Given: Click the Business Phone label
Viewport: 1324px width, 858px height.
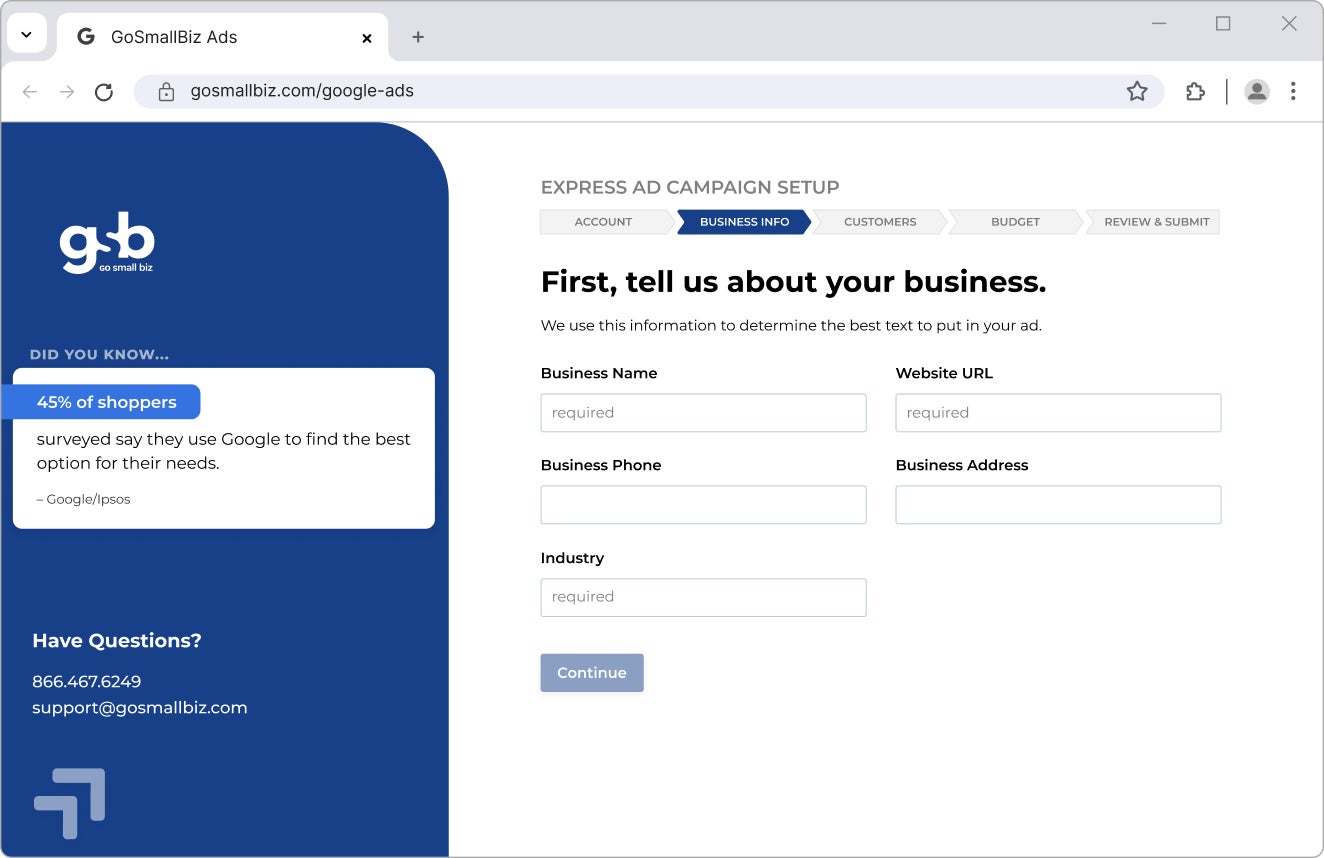Looking at the screenshot, I should pyautogui.click(x=601, y=465).
